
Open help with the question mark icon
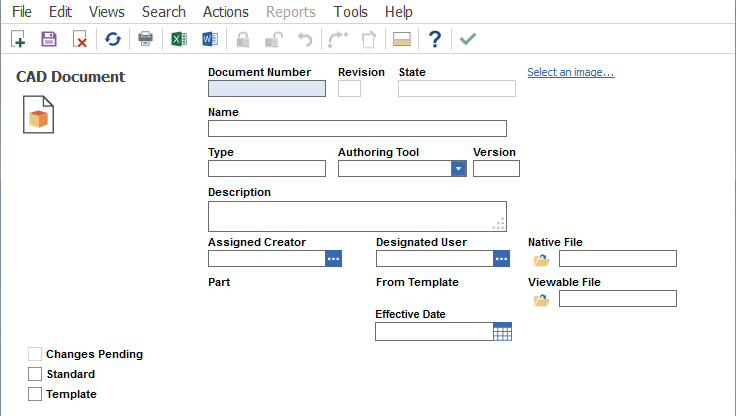434,39
